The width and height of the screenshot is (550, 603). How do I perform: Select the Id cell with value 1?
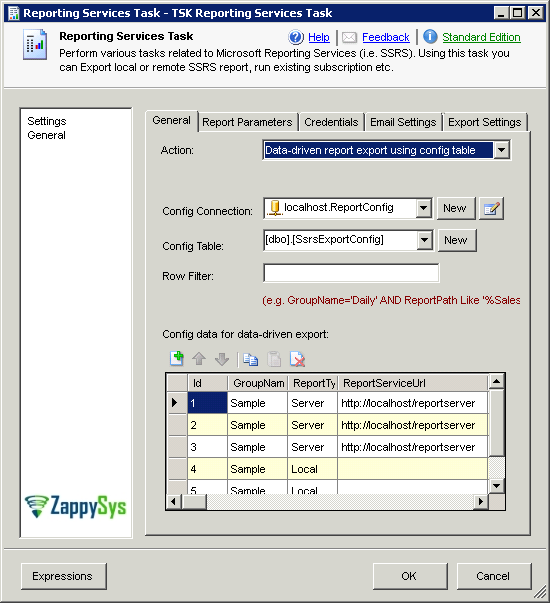(207, 403)
